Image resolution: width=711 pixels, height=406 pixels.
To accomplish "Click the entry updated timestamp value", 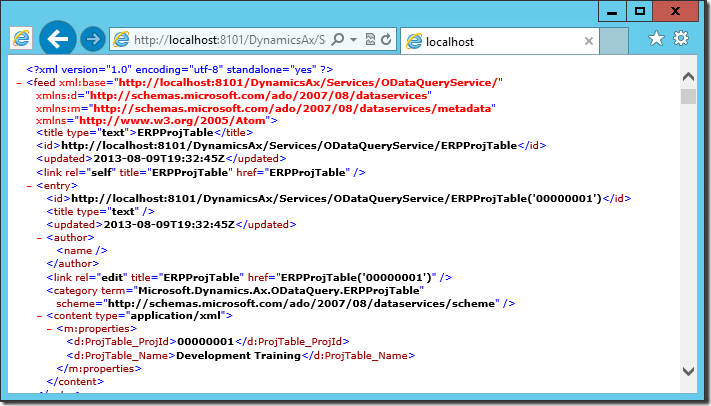I will point(169,225).
